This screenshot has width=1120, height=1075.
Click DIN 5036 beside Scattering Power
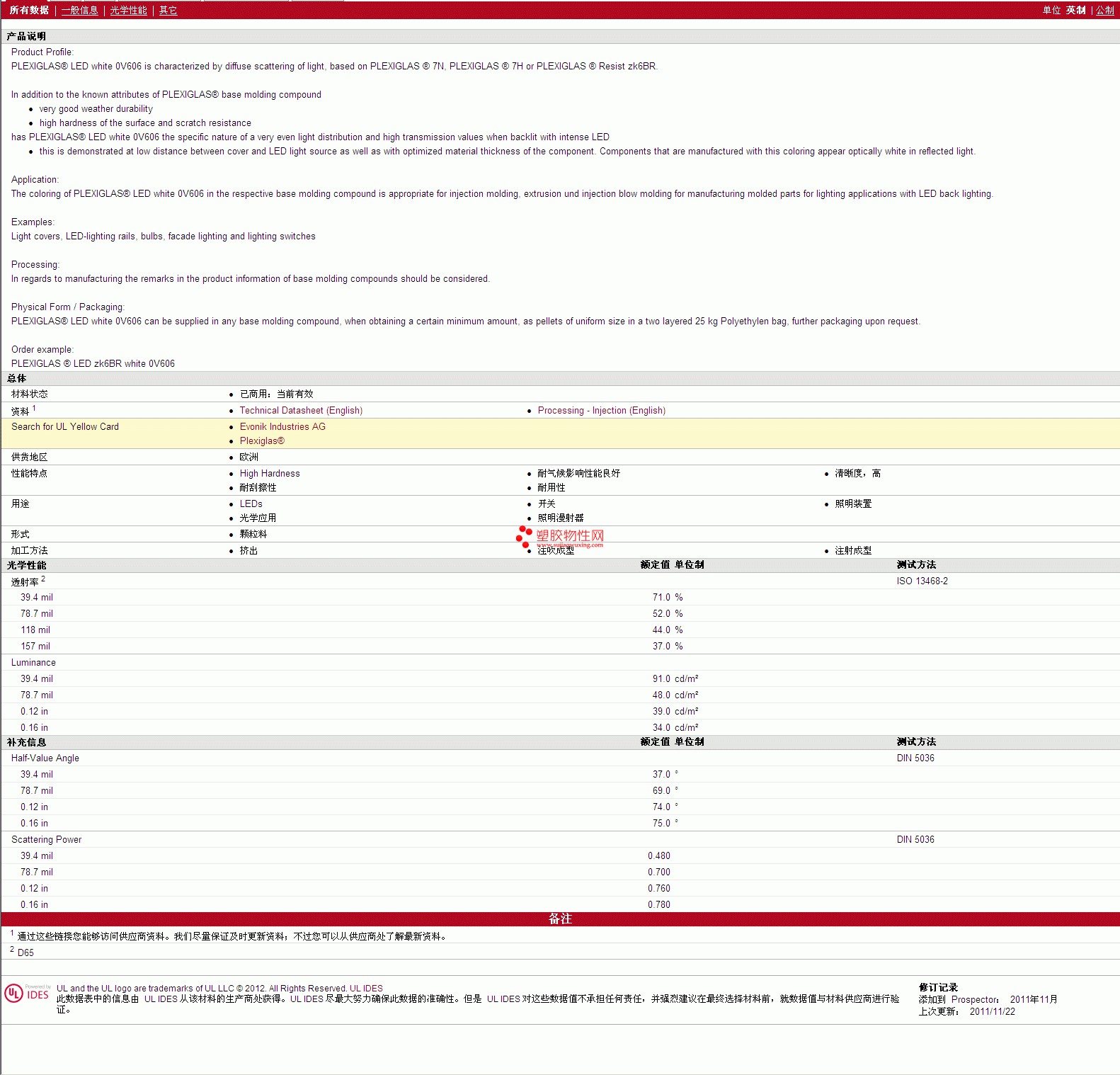(915, 839)
